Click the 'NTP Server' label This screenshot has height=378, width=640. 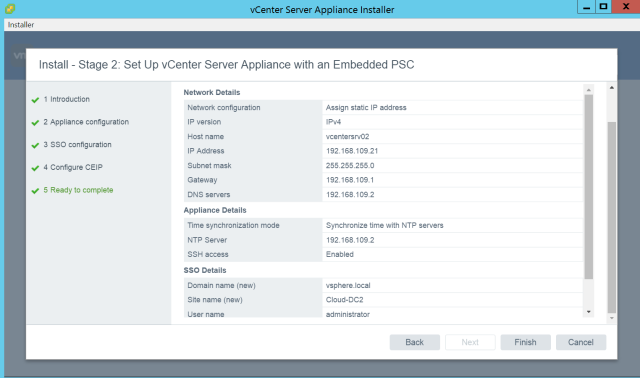(x=207, y=240)
